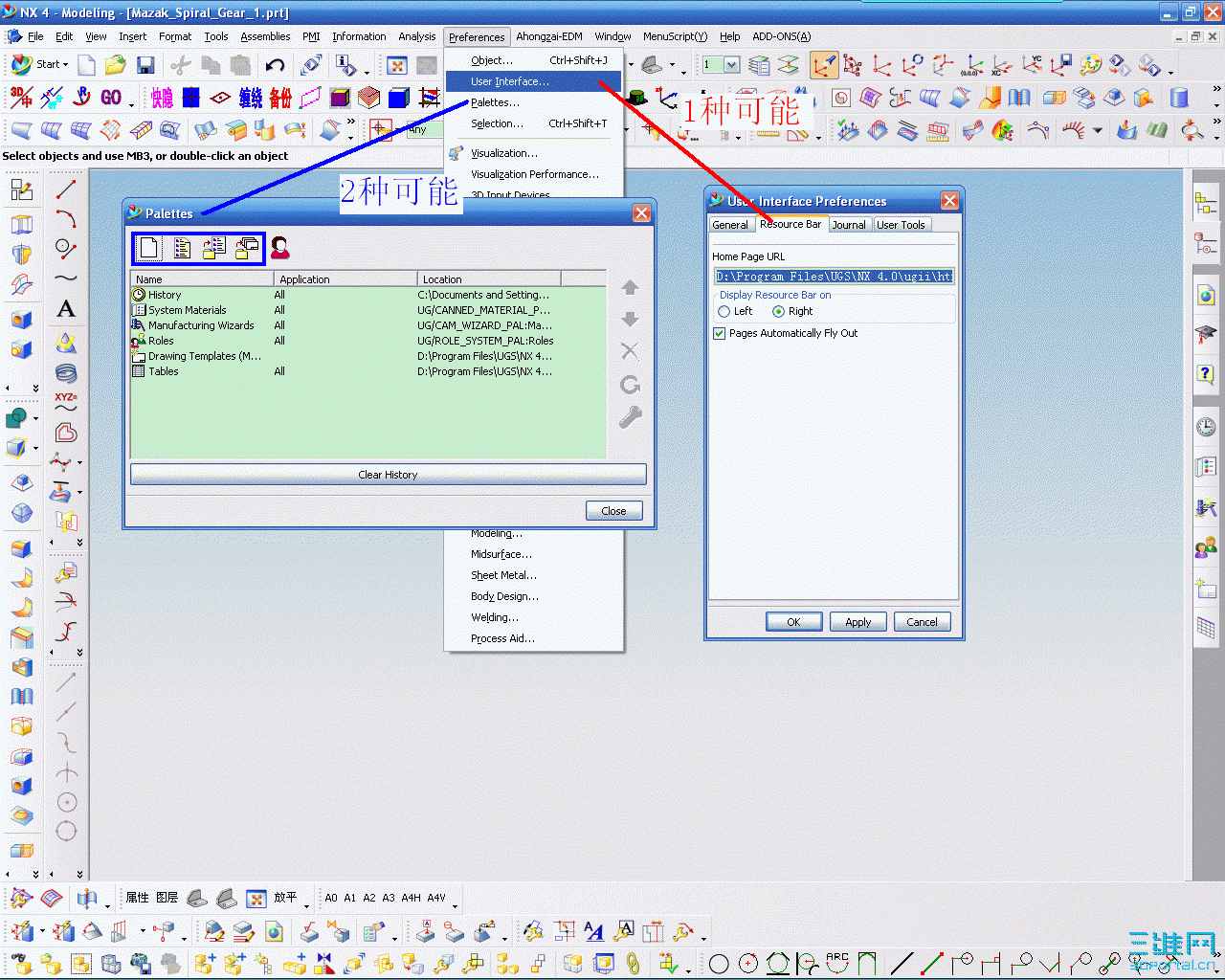Open the MenuScript(Y) menu
This screenshot has height=980, width=1225.
(x=675, y=37)
